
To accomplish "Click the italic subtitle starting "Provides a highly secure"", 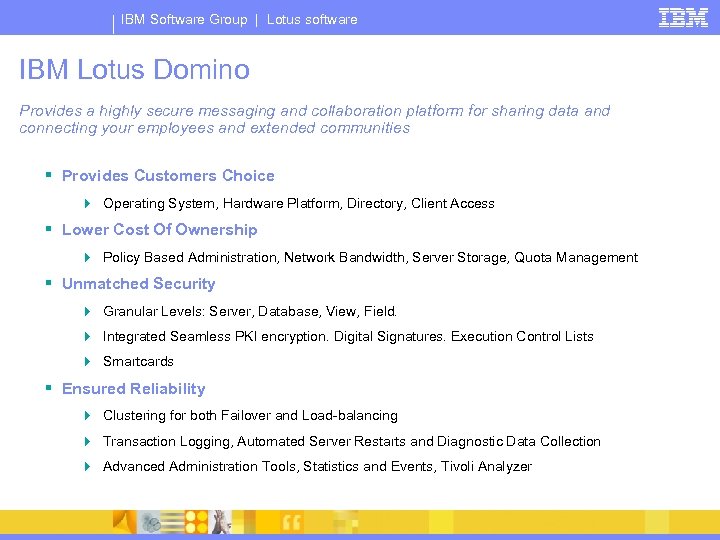I will point(315,119).
